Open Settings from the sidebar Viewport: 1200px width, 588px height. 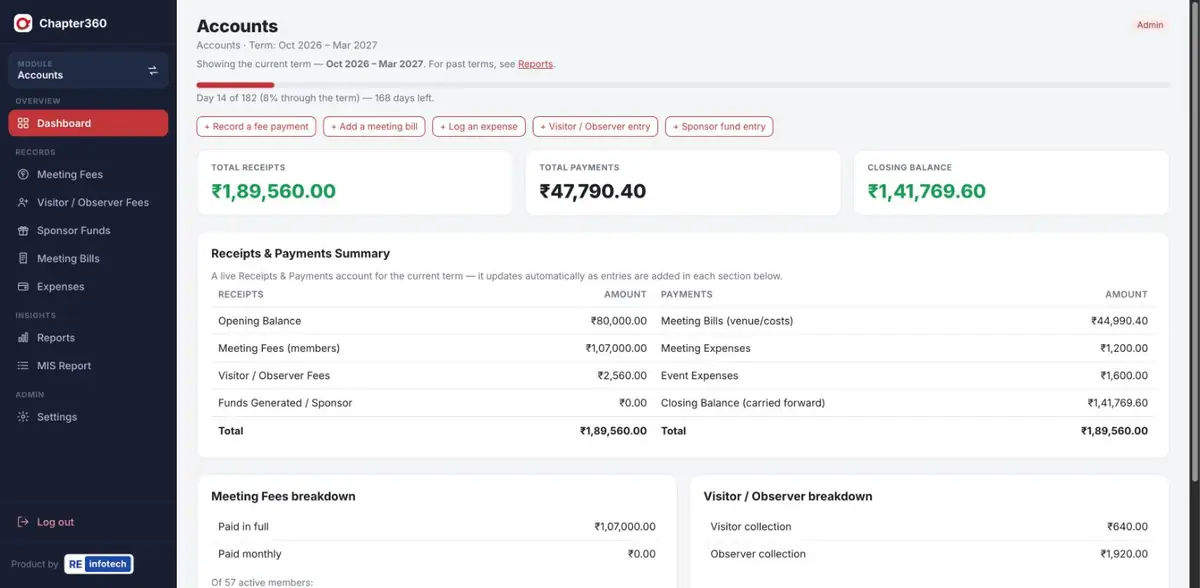coord(88,417)
